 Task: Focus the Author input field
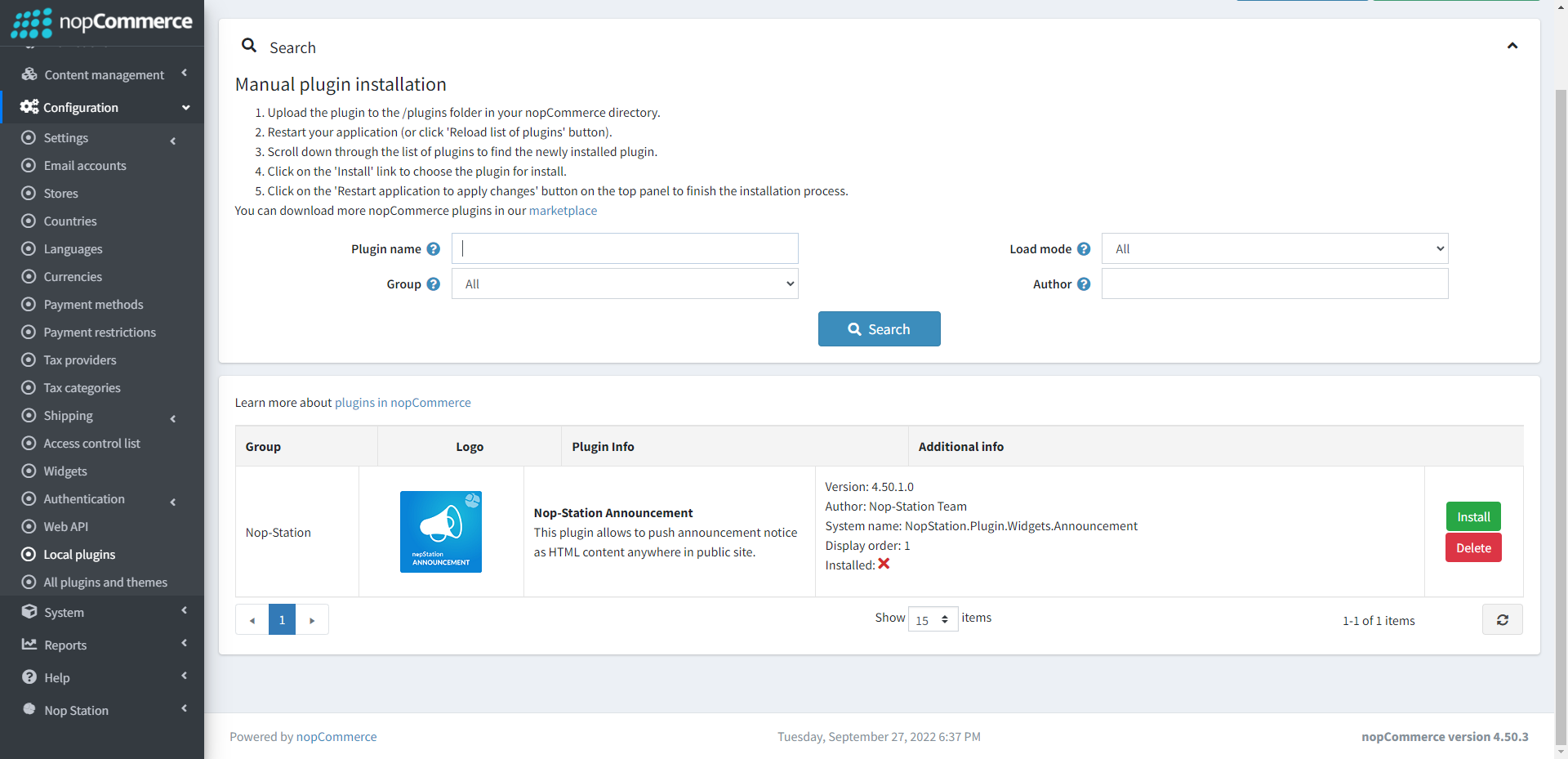(x=1275, y=284)
